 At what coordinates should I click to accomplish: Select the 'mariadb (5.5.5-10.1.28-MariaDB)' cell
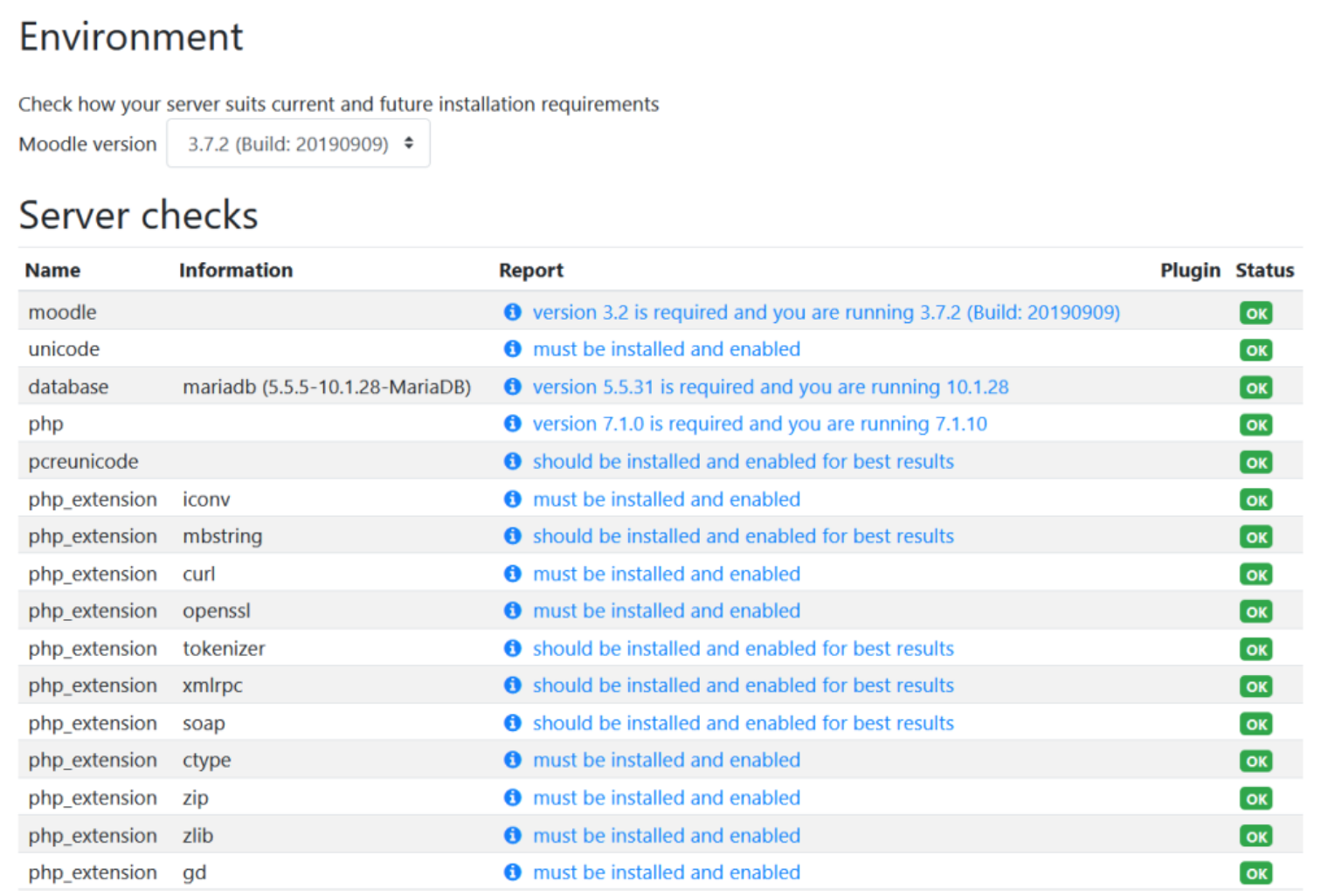327,387
